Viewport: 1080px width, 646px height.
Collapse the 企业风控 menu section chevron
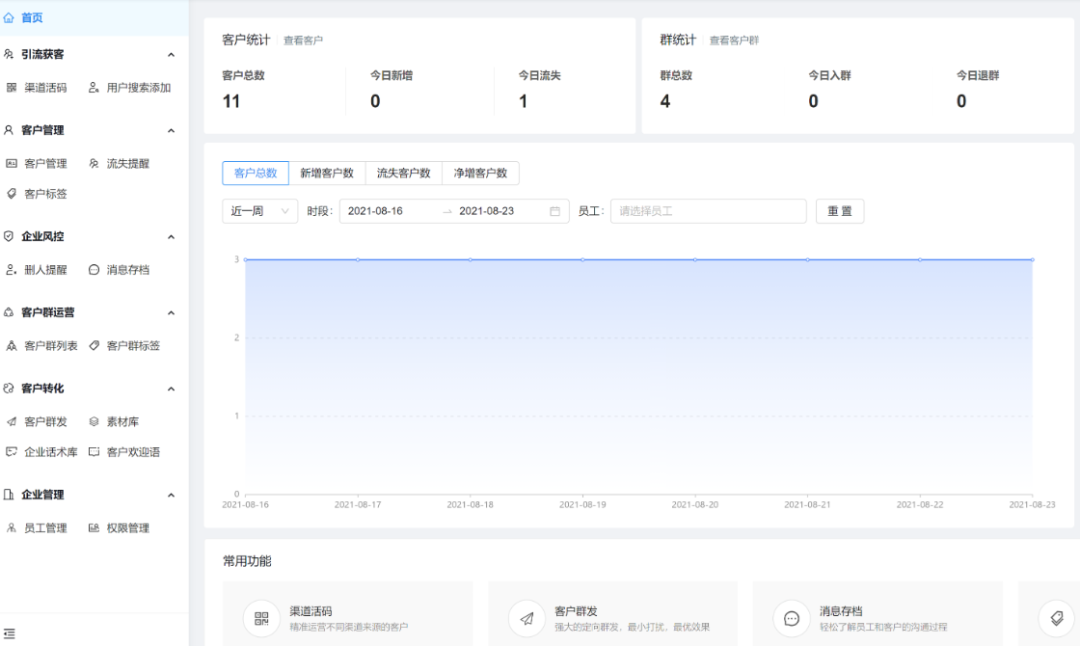pos(171,237)
